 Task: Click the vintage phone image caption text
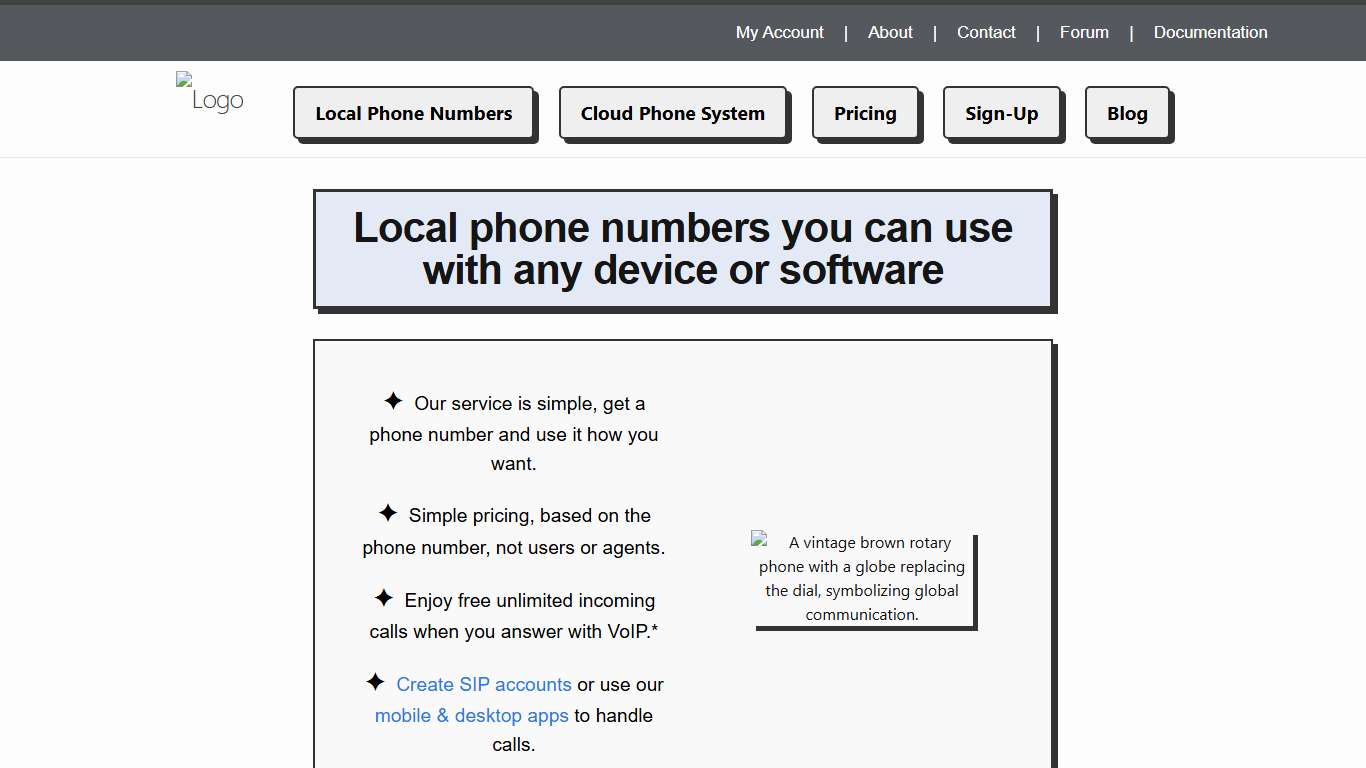point(866,578)
